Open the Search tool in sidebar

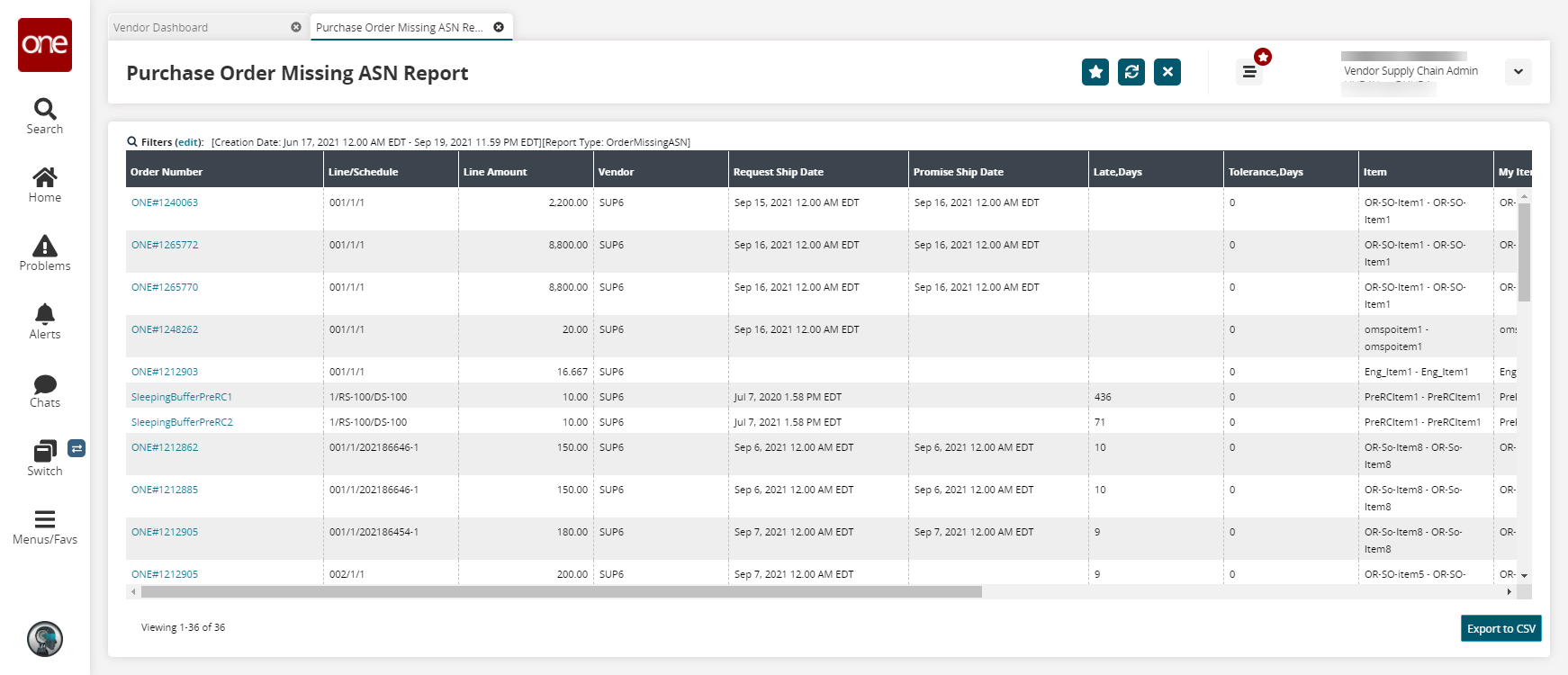(45, 116)
